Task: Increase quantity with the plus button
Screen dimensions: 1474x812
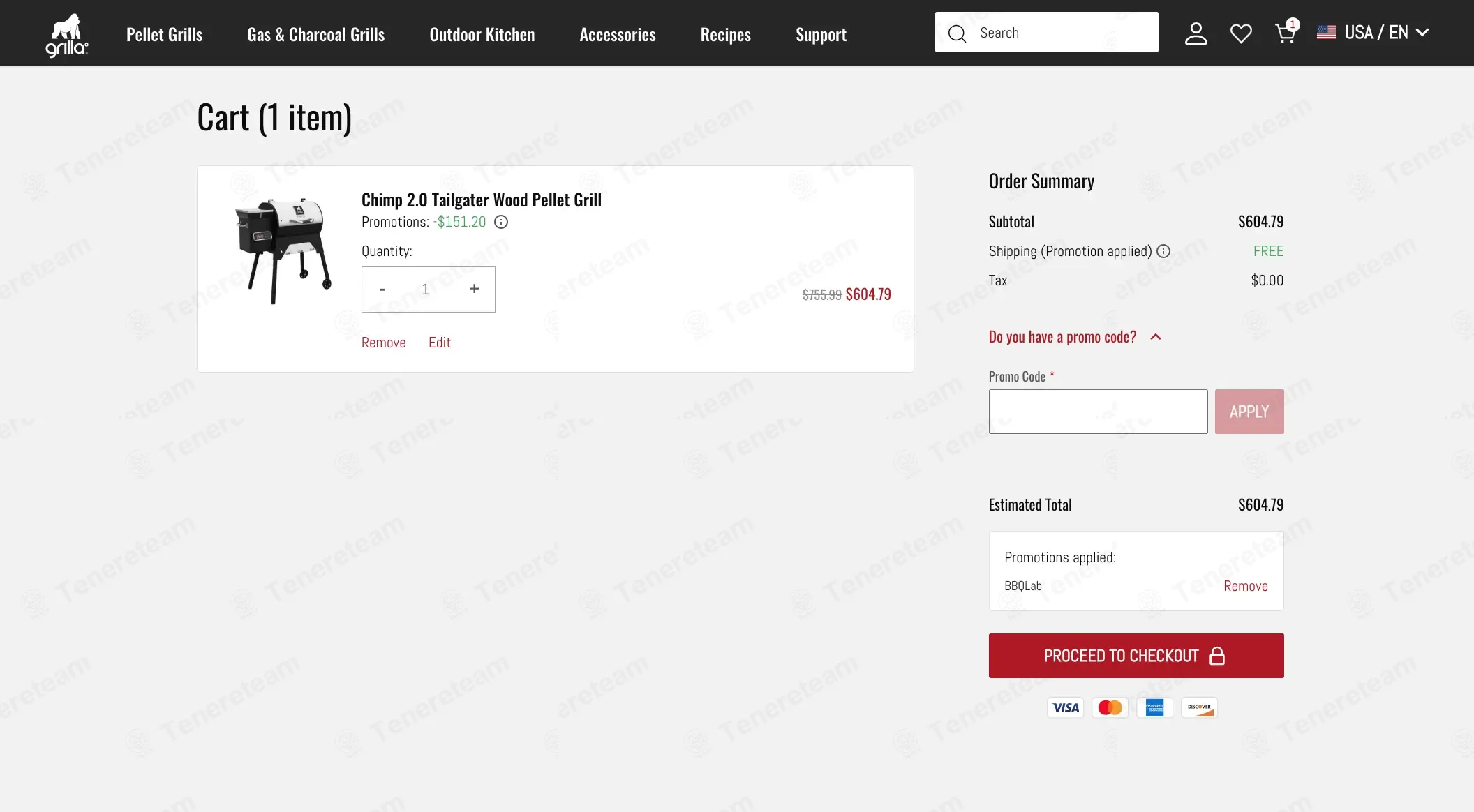Action: (474, 289)
